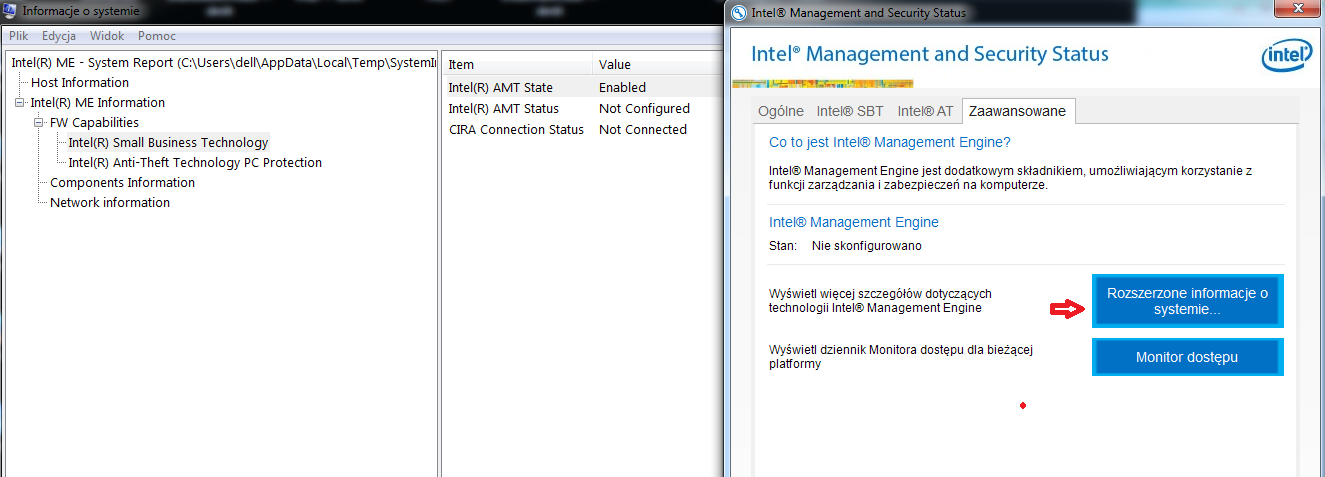
Task: Select the CIRA Connection Status row
Action: [582, 130]
